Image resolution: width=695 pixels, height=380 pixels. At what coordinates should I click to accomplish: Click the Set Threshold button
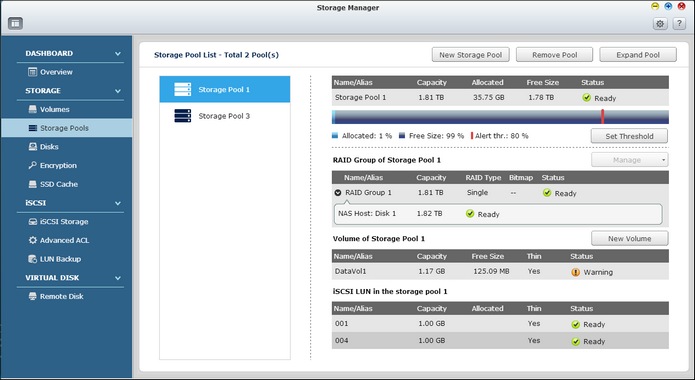tap(629, 136)
